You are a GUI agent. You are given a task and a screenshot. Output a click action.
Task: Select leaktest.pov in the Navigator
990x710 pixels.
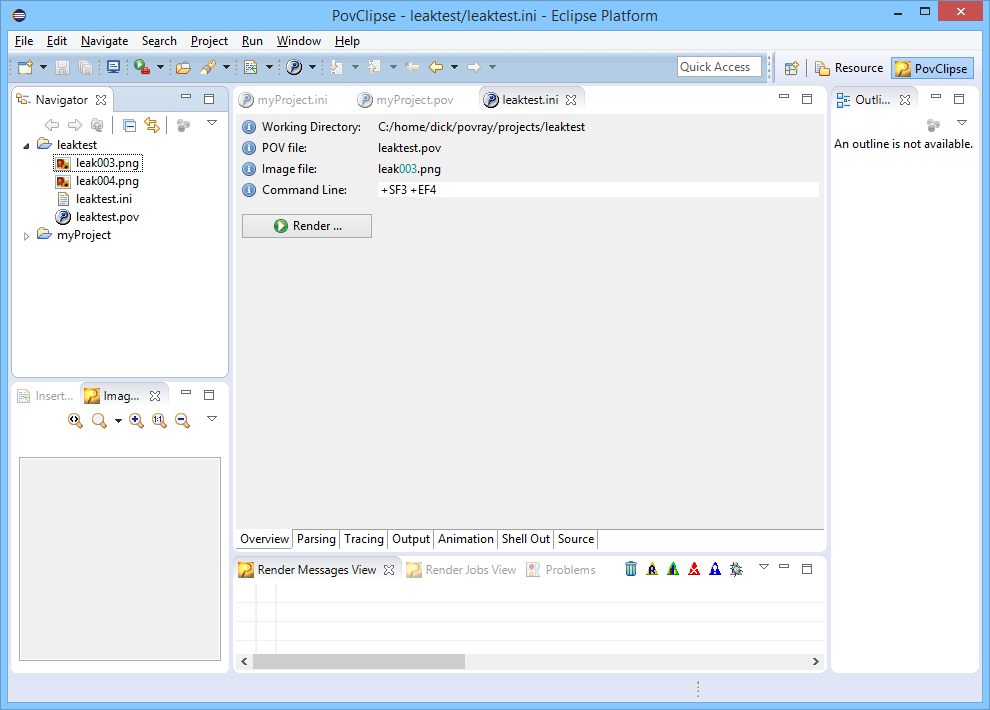click(x=98, y=217)
